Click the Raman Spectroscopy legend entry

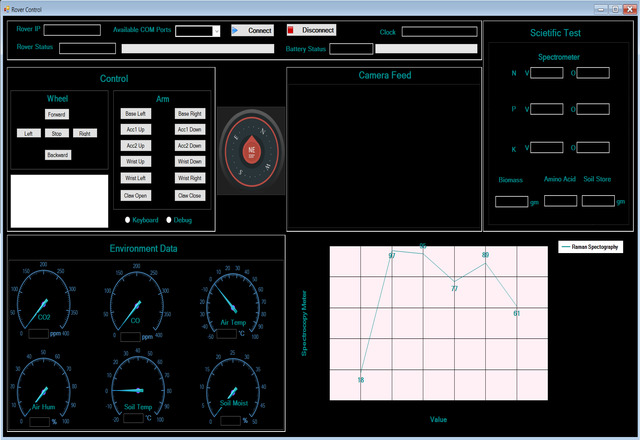click(x=592, y=246)
